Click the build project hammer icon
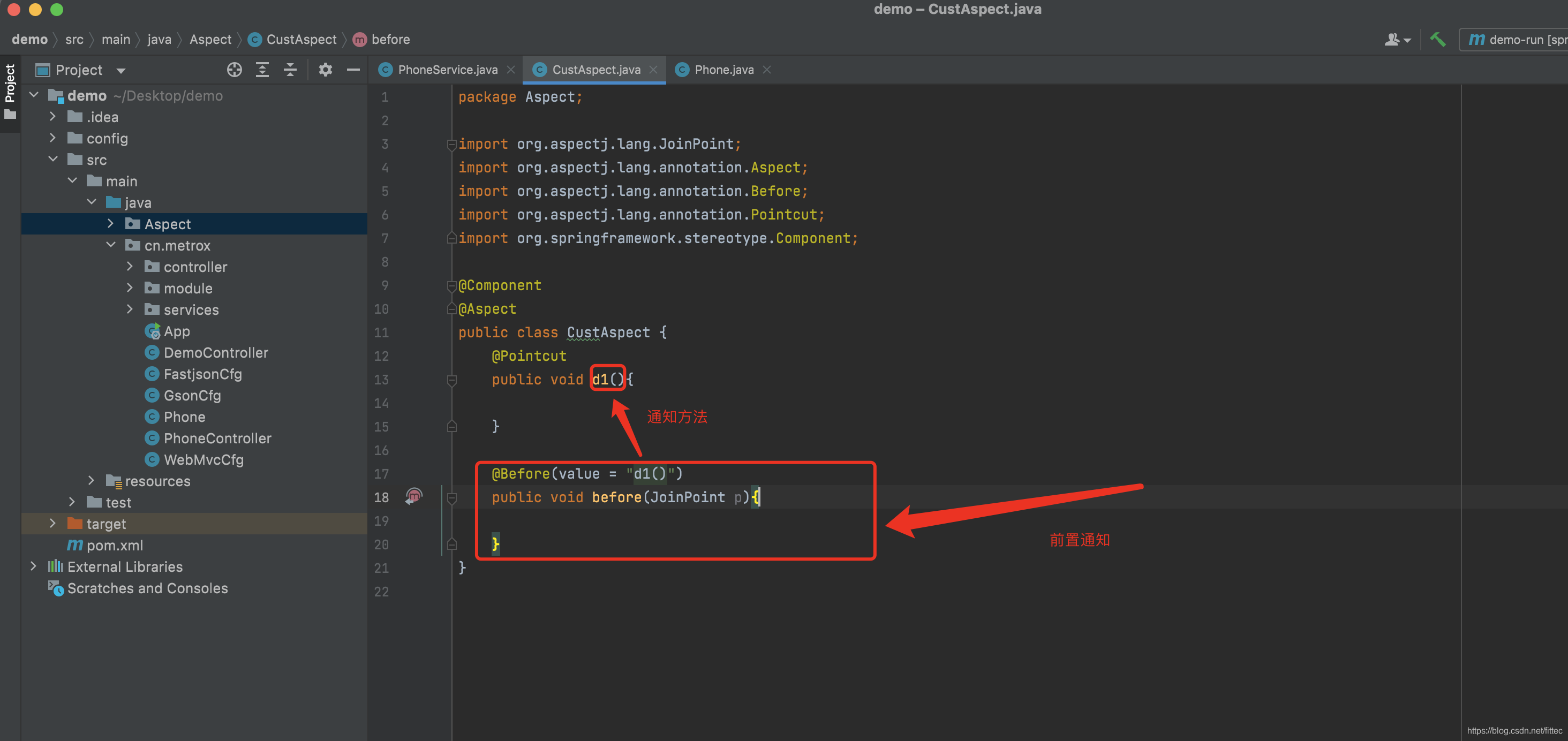 (1438, 40)
